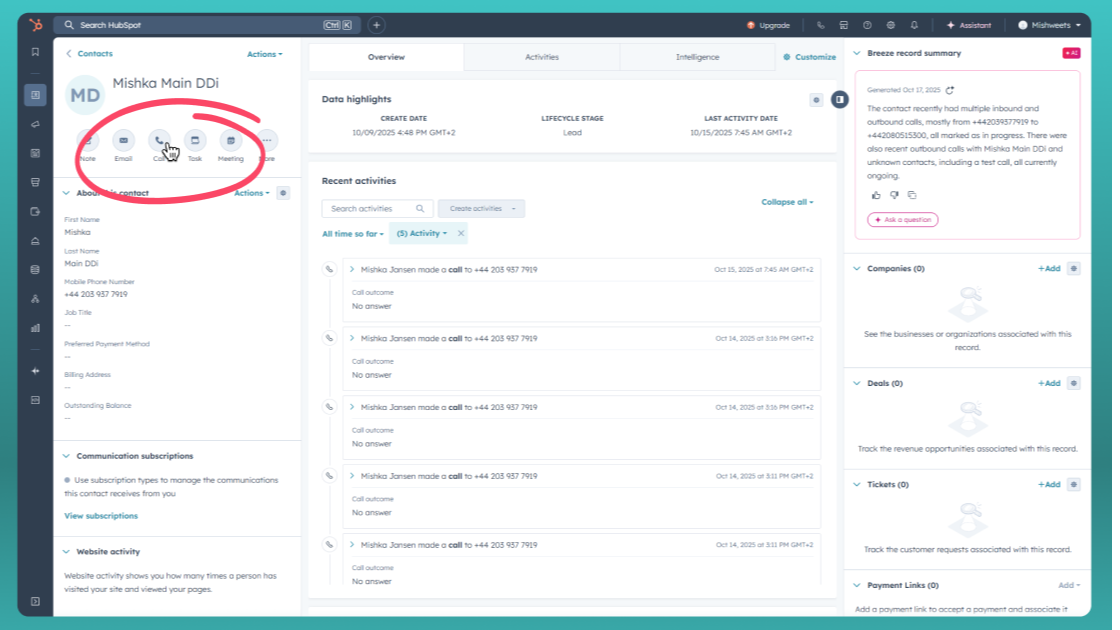
Task: Open the Mishweets account menu
Action: coord(1048,25)
